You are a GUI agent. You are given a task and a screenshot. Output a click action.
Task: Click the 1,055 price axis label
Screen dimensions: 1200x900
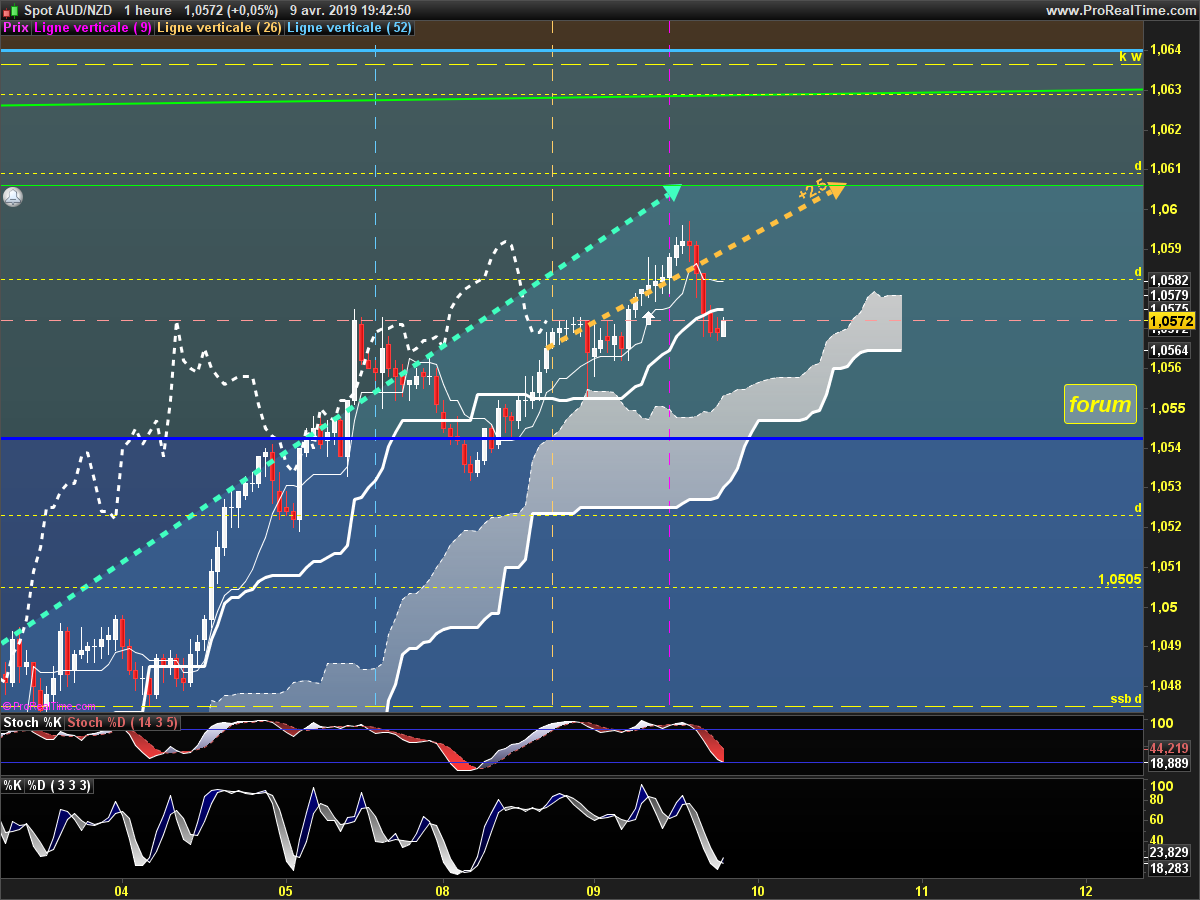click(x=1166, y=408)
